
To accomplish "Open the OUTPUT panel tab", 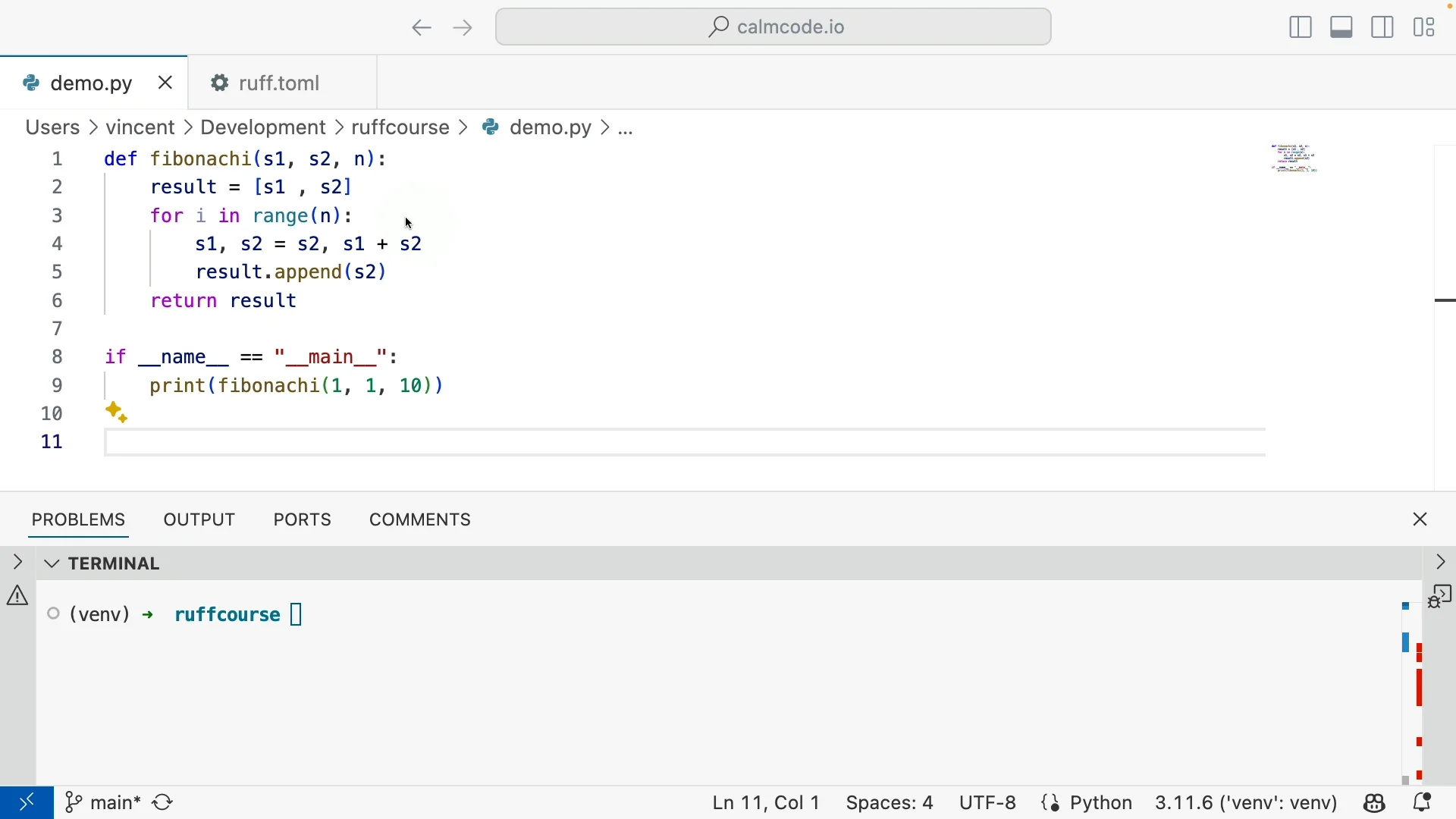I will [199, 520].
